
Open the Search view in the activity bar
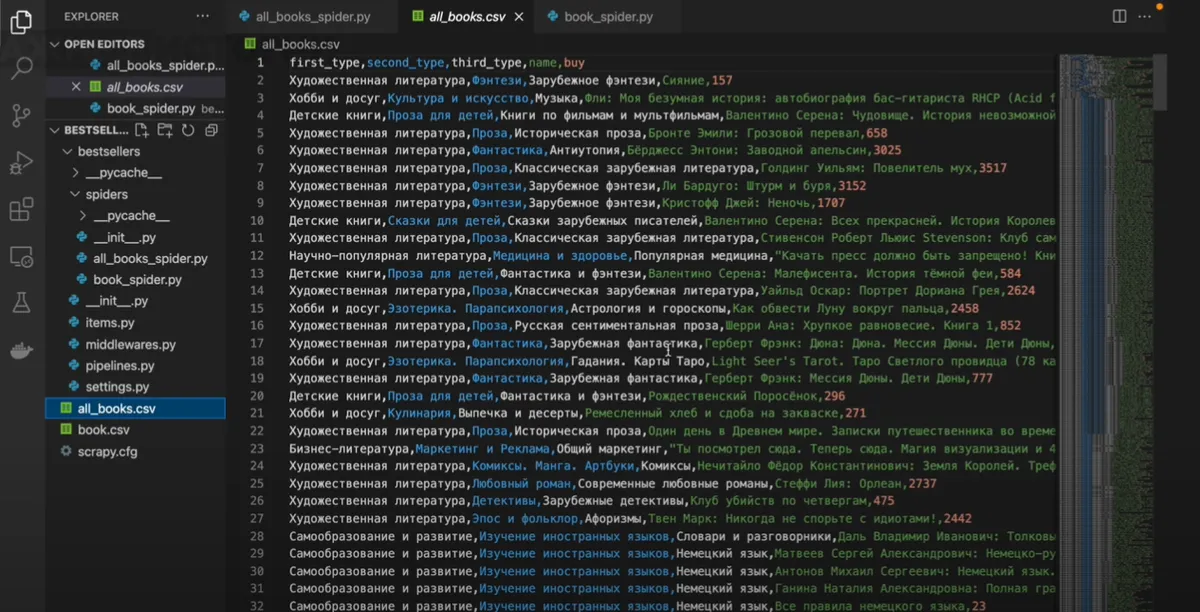(21, 69)
